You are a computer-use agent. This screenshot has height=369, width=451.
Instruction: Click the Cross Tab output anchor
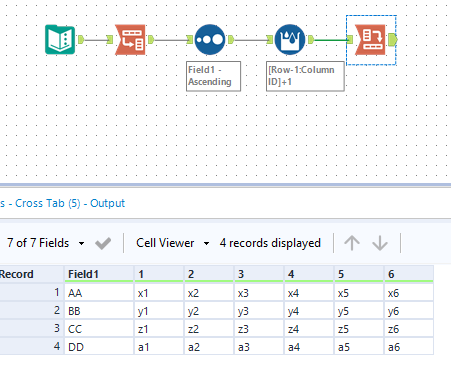(393, 40)
